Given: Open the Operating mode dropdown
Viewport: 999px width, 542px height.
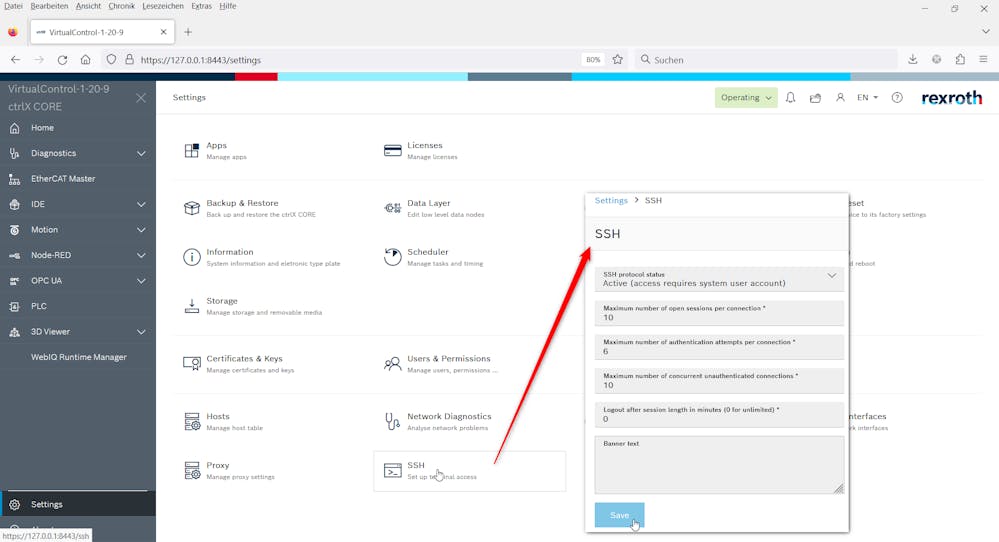Looking at the screenshot, I should click(746, 97).
